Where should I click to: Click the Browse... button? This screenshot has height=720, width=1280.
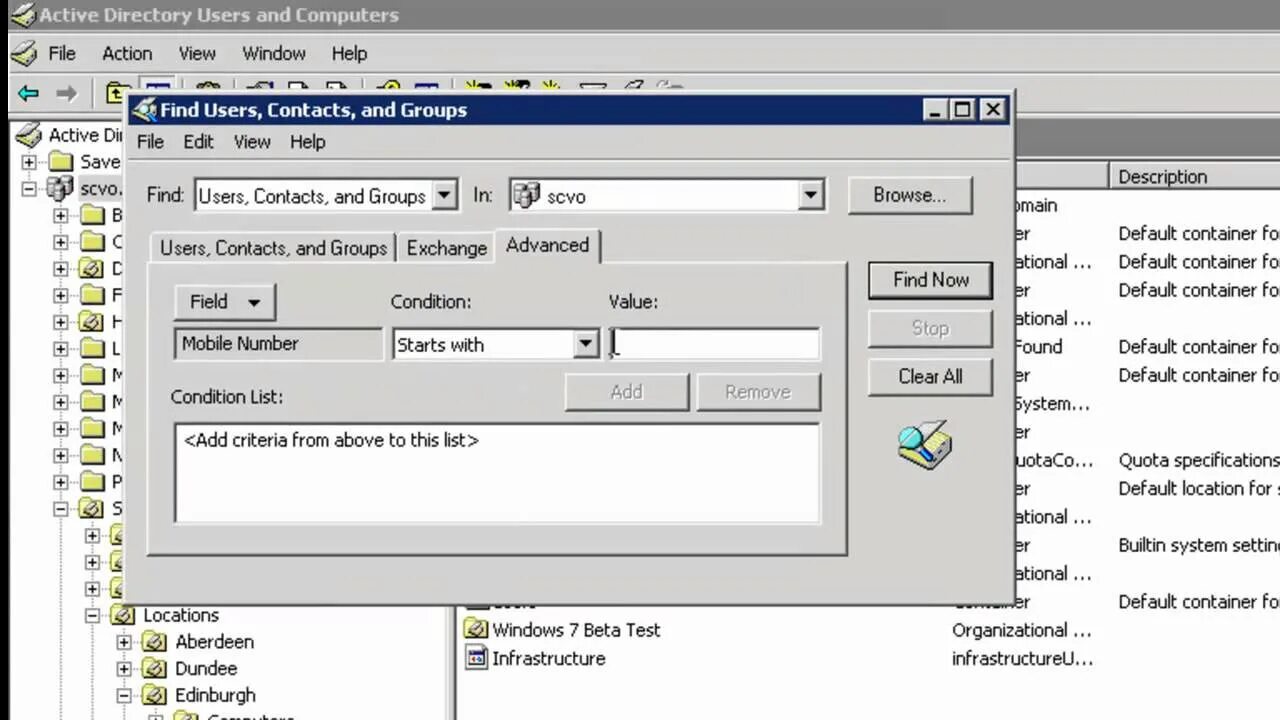[909, 195]
